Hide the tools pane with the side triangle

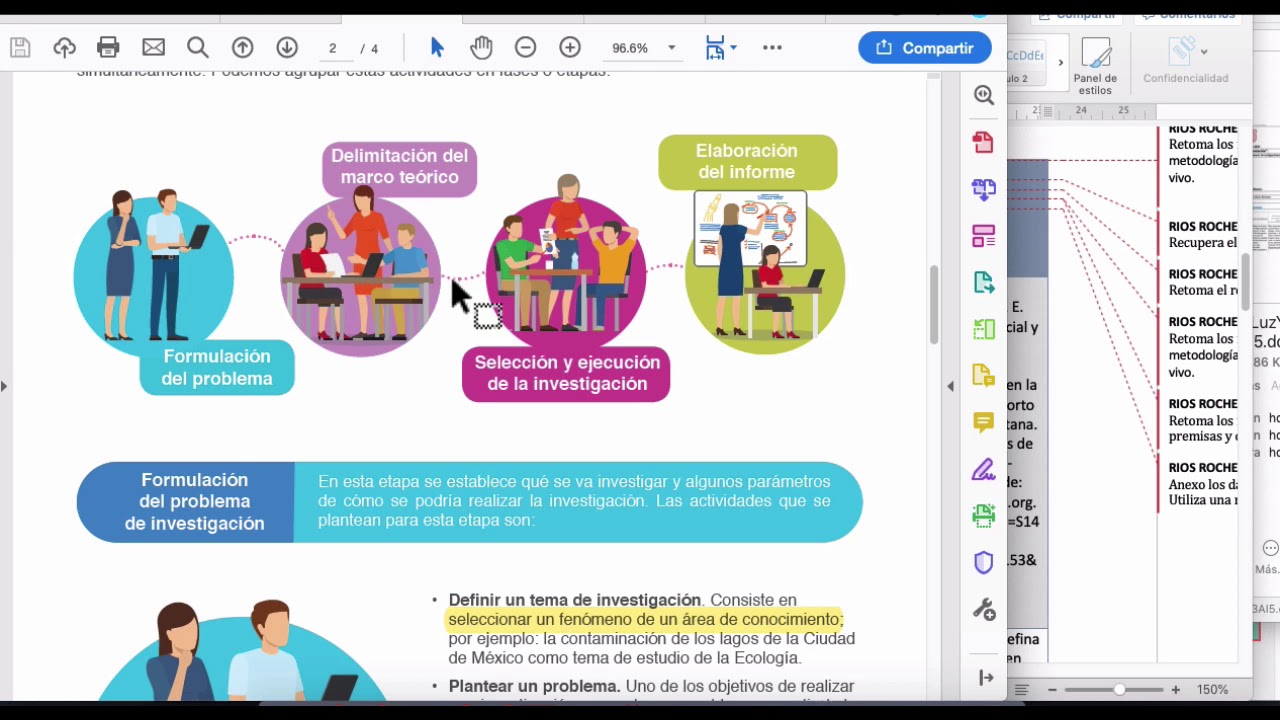tap(950, 386)
